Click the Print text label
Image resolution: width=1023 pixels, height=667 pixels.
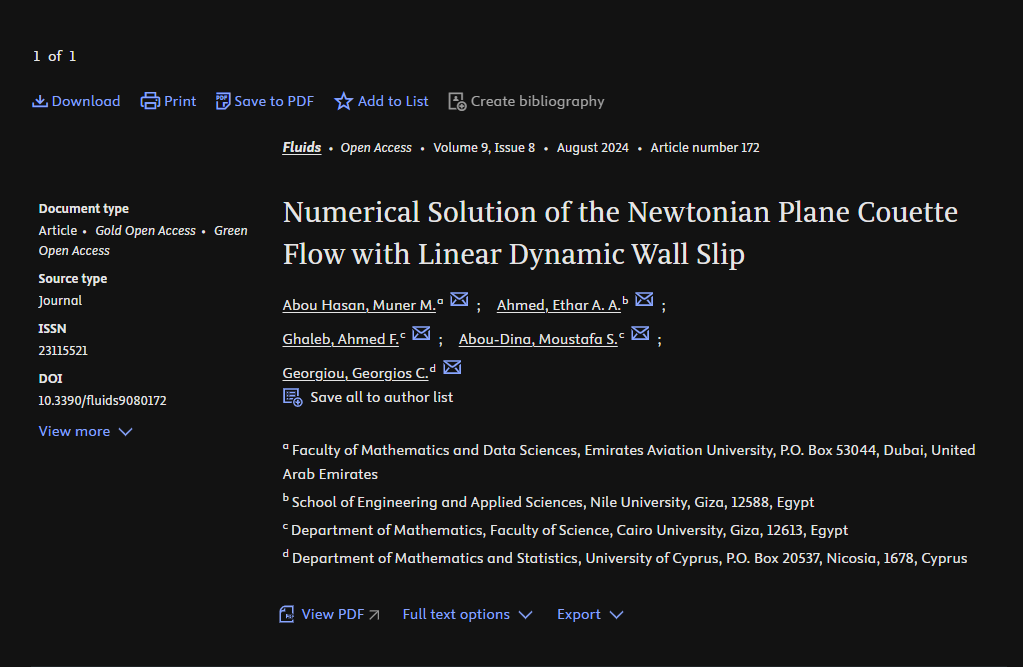coord(180,101)
